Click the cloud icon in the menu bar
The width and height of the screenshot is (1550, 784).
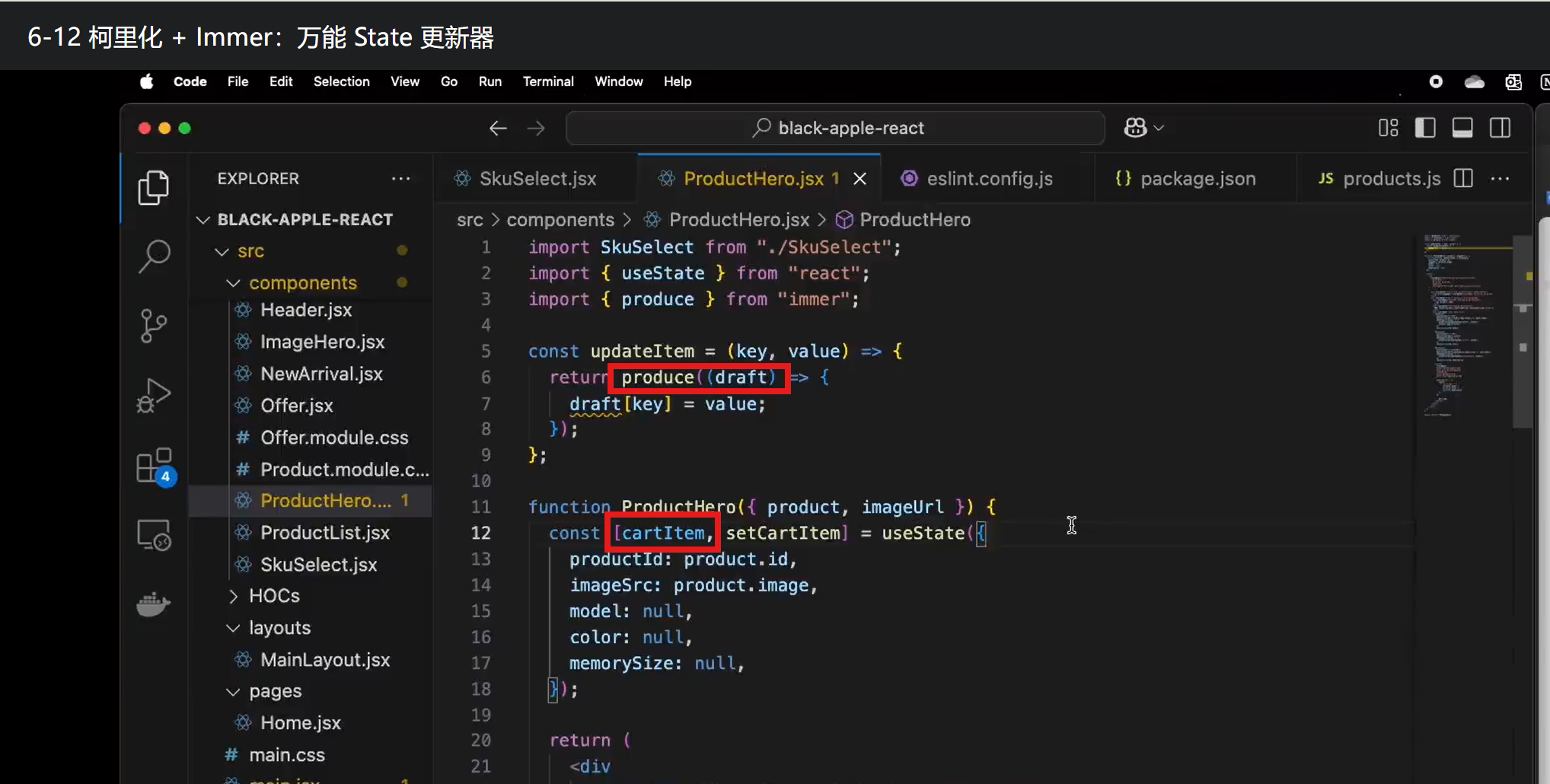coord(1475,81)
